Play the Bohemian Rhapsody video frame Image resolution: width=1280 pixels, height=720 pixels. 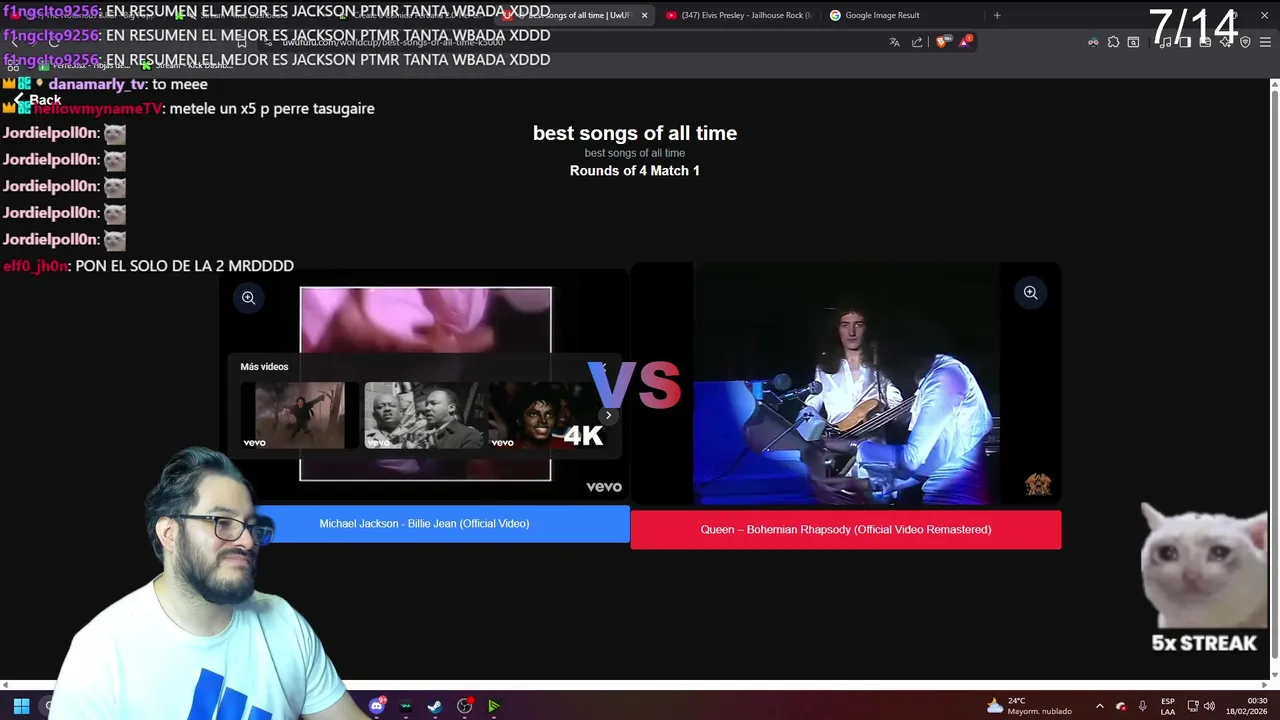click(x=846, y=385)
